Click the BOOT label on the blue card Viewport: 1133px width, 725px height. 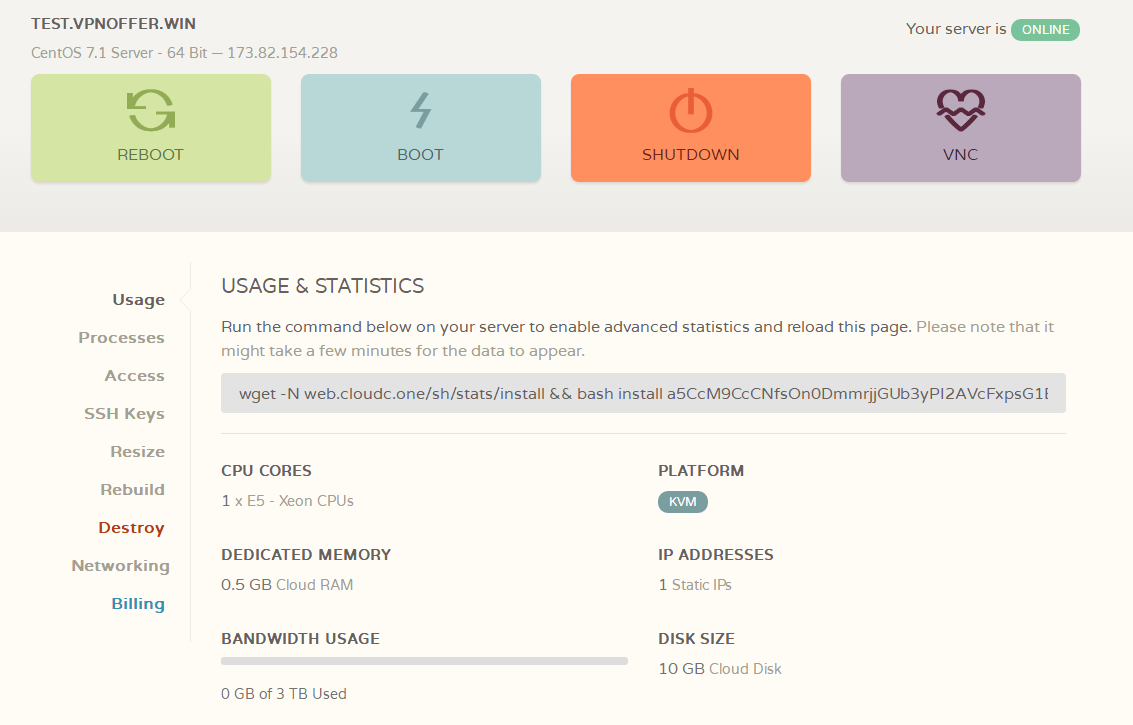(x=421, y=155)
